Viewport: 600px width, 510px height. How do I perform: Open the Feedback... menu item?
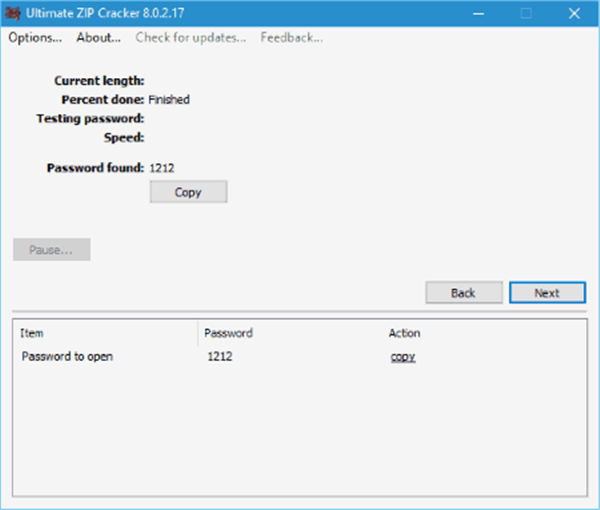pyautogui.click(x=291, y=38)
